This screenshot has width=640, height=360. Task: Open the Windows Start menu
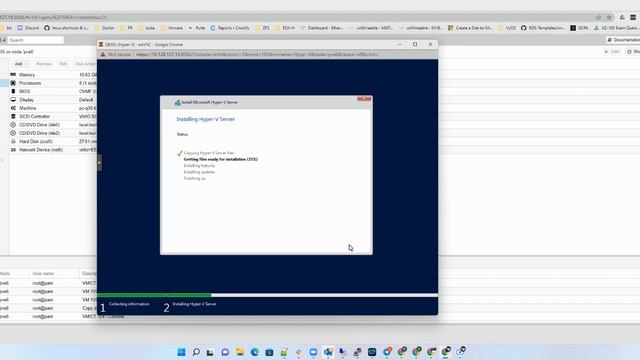[181, 352]
